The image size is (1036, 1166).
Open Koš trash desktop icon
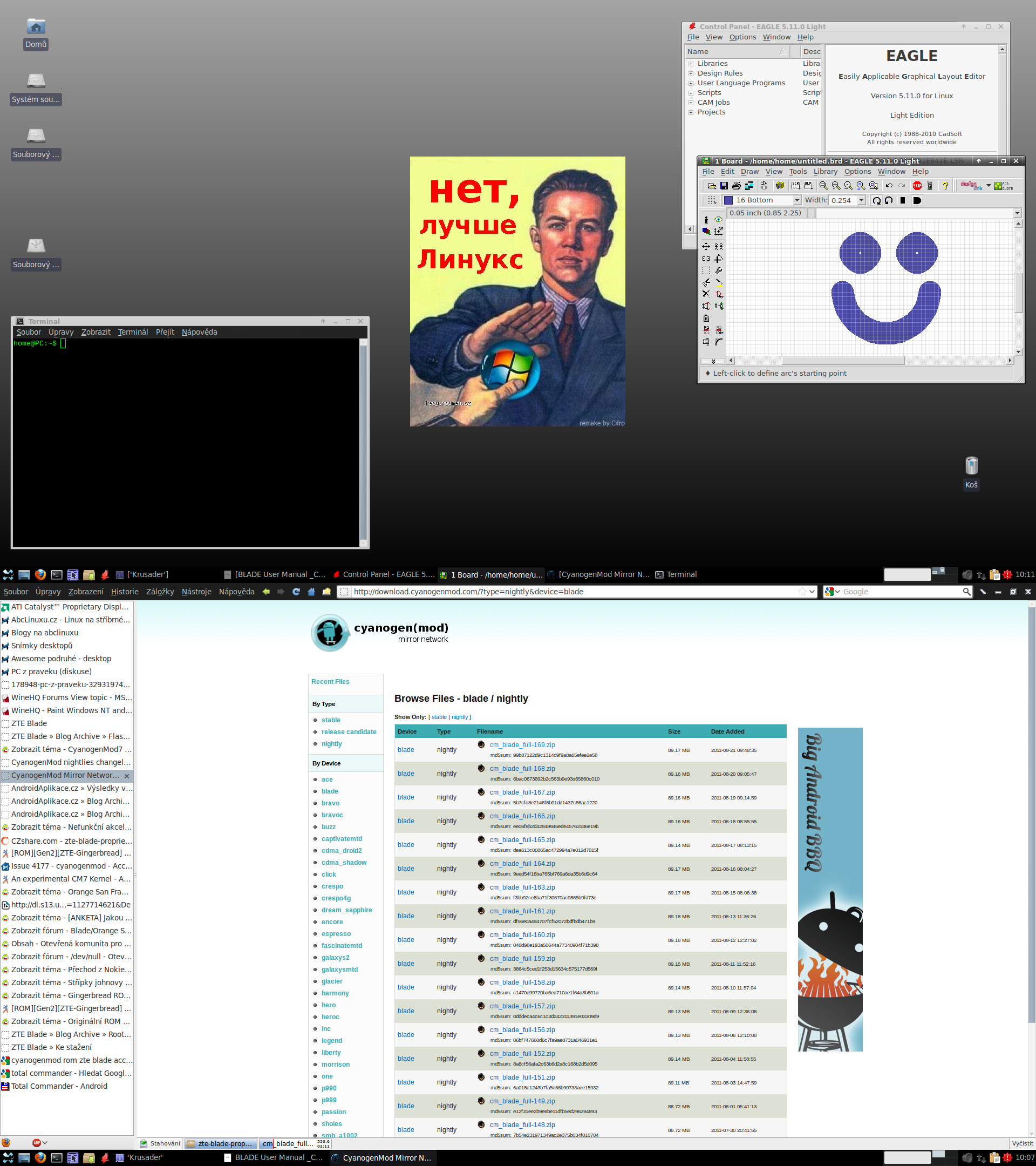972,473
